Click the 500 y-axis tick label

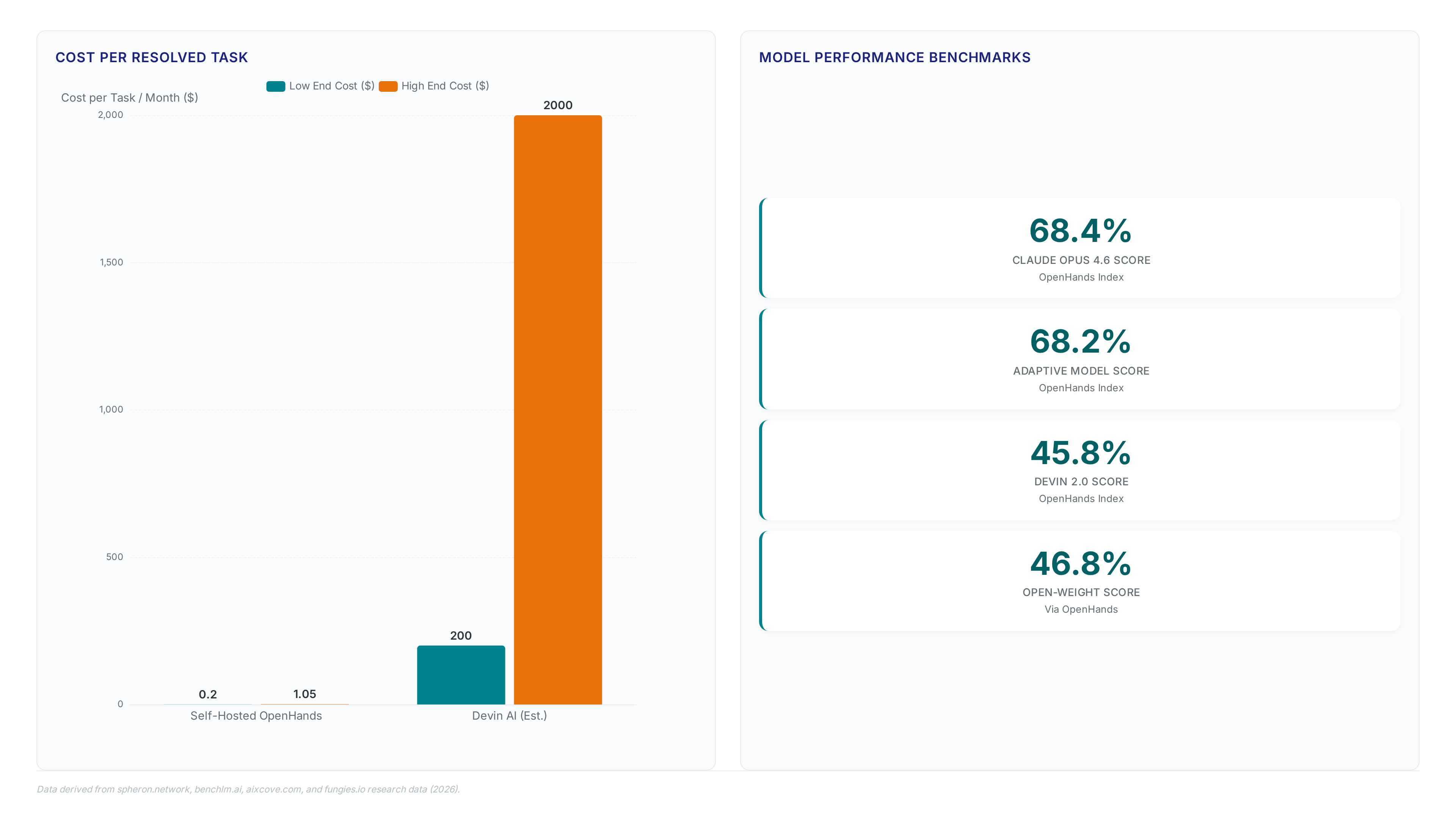coord(115,557)
